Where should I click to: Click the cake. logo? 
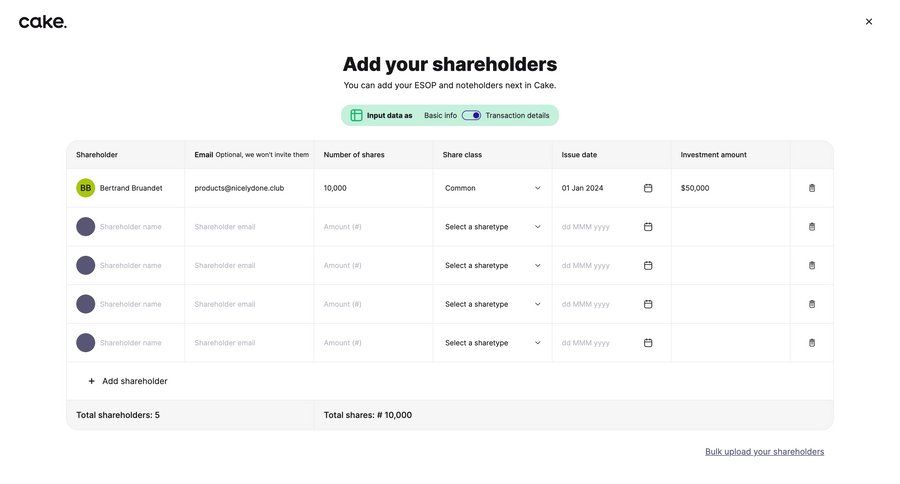pos(43,22)
